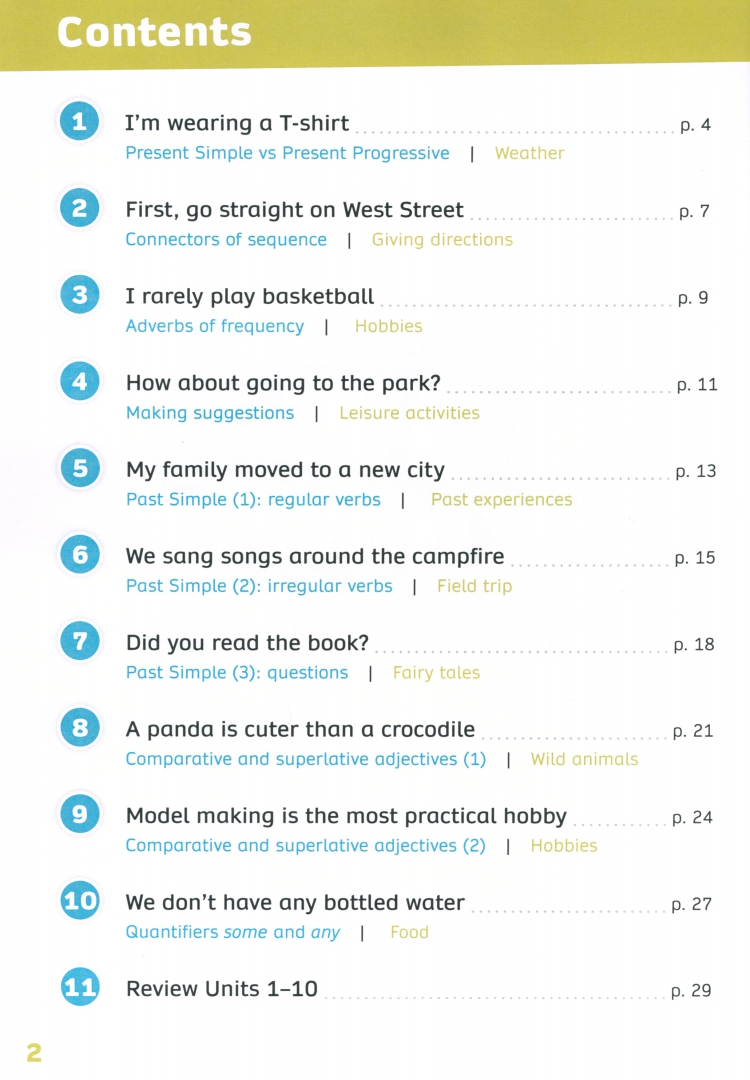Image resolution: width=750 pixels, height=1080 pixels.
Task: Jump to "Did you read the book?"
Action: pos(247,644)
